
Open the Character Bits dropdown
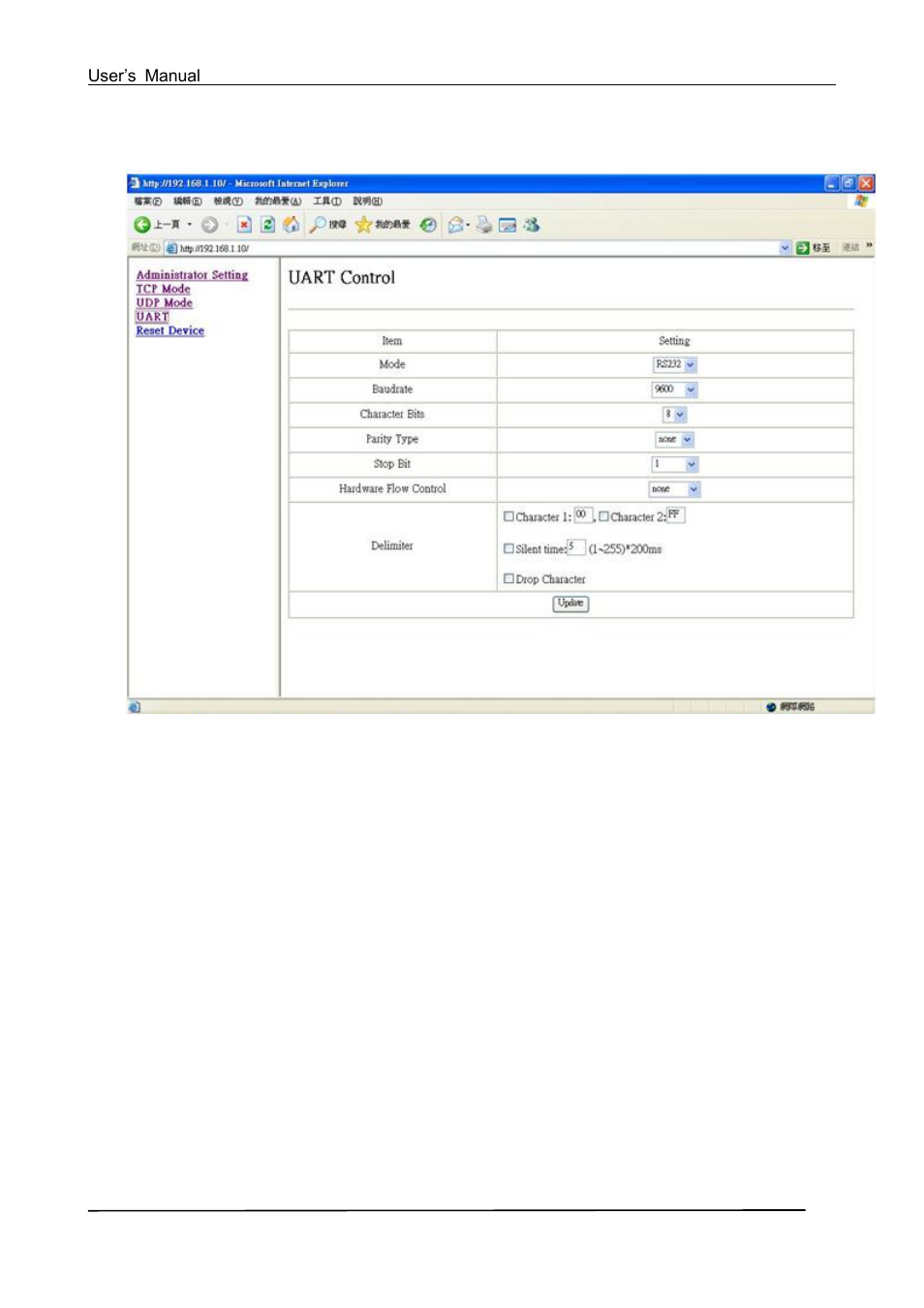click(675, 415)
